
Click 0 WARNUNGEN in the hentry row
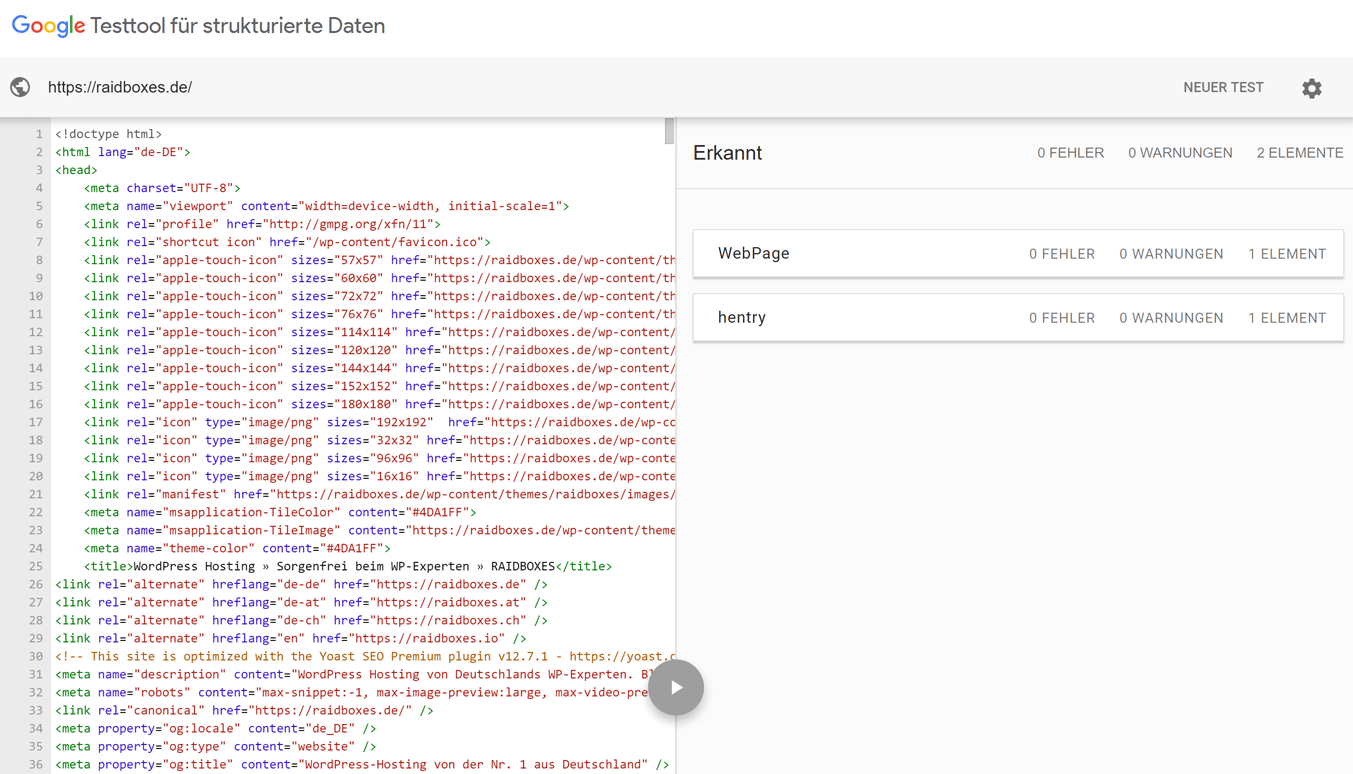(x=1171, y=318)
